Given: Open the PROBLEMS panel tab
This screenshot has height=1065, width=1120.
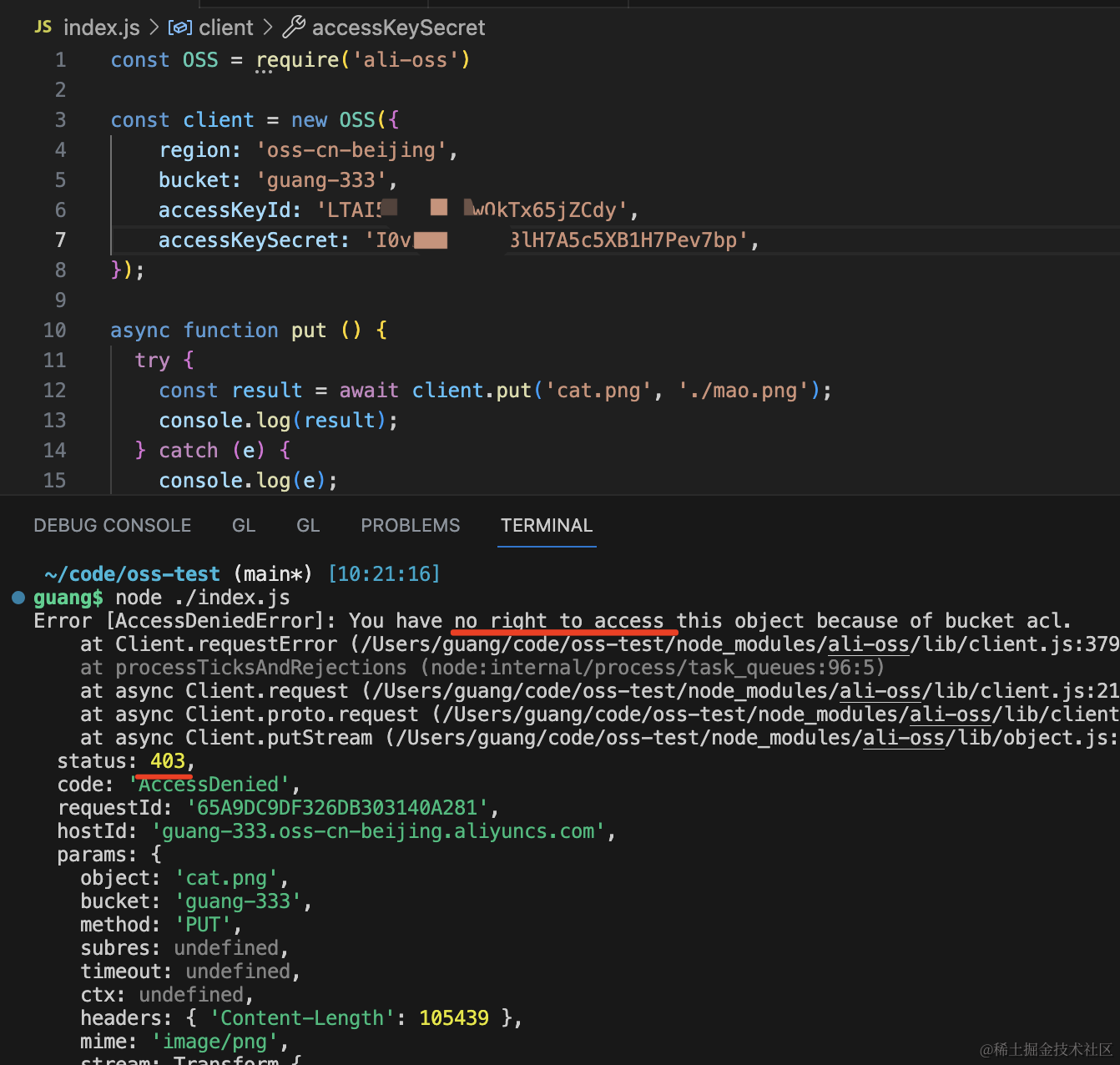Looking at the screenshot, I should 410,525.
